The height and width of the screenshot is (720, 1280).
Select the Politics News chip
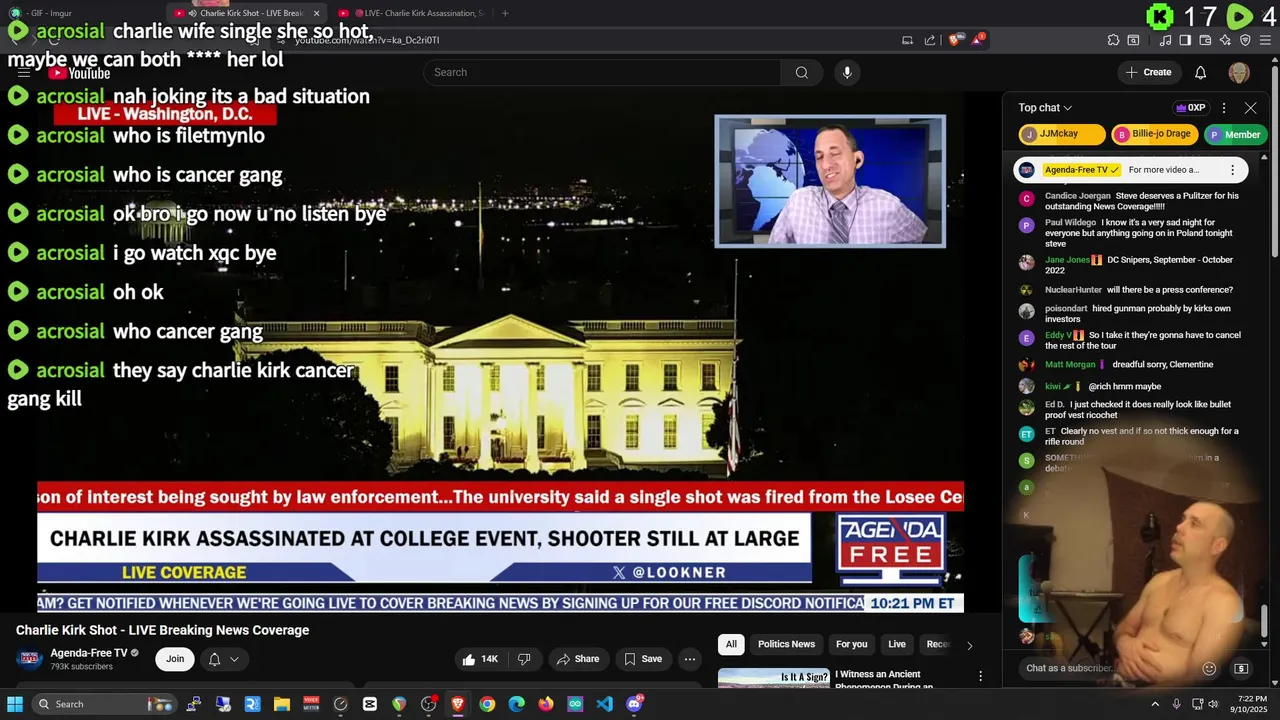(x=786, y=644)
